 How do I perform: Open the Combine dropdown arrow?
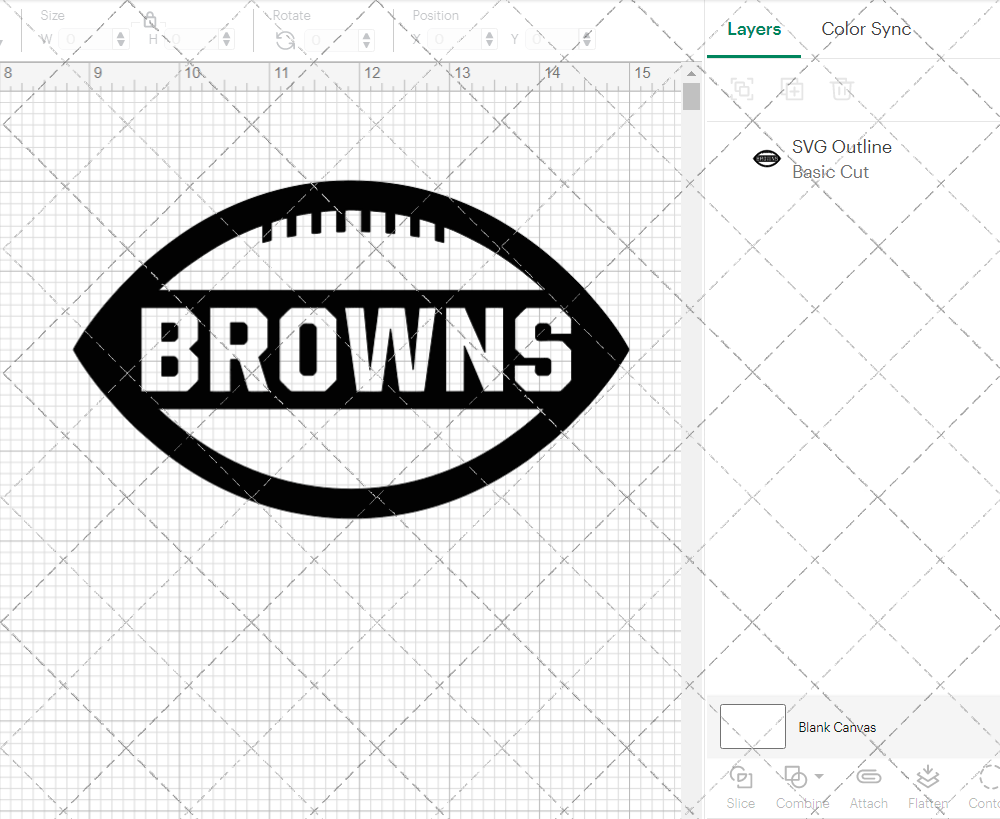click(x=819, y=776)
